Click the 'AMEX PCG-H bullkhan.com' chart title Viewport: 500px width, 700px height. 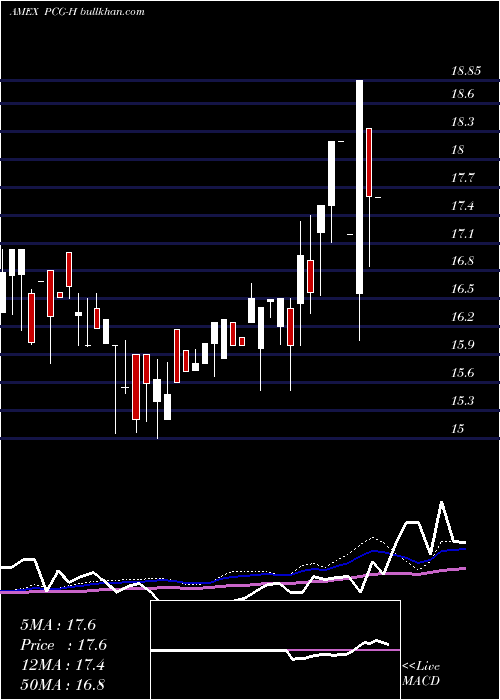(x=77, y=12)
